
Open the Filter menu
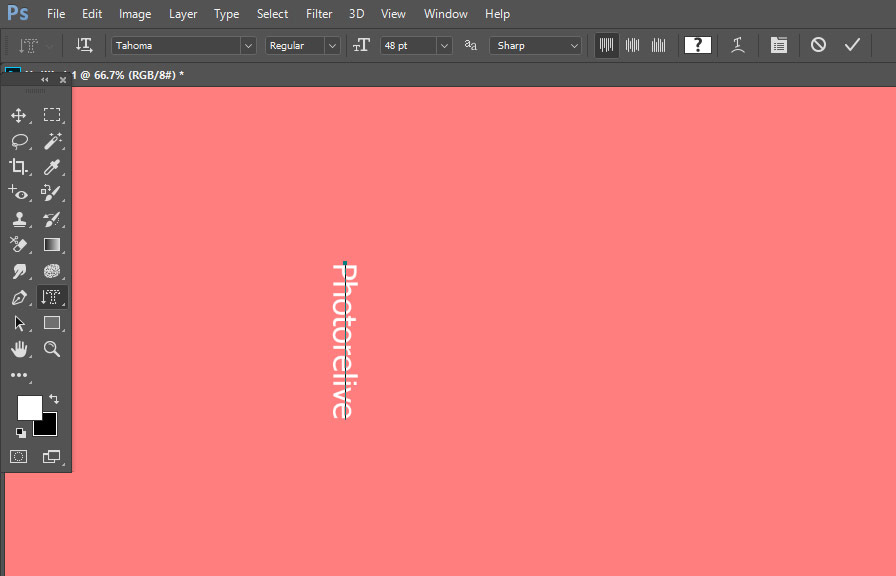point(318,13)
